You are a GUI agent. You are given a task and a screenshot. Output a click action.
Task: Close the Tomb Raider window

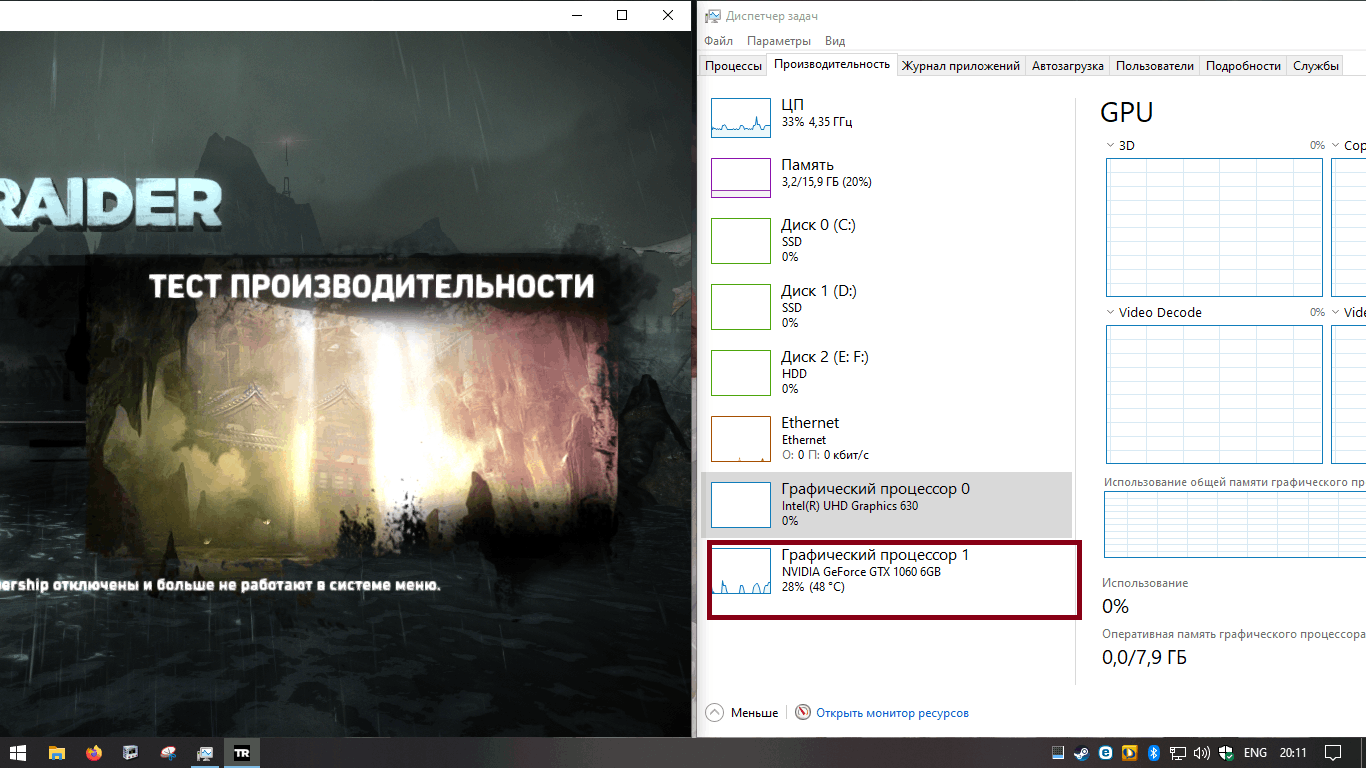coord(668,15)
